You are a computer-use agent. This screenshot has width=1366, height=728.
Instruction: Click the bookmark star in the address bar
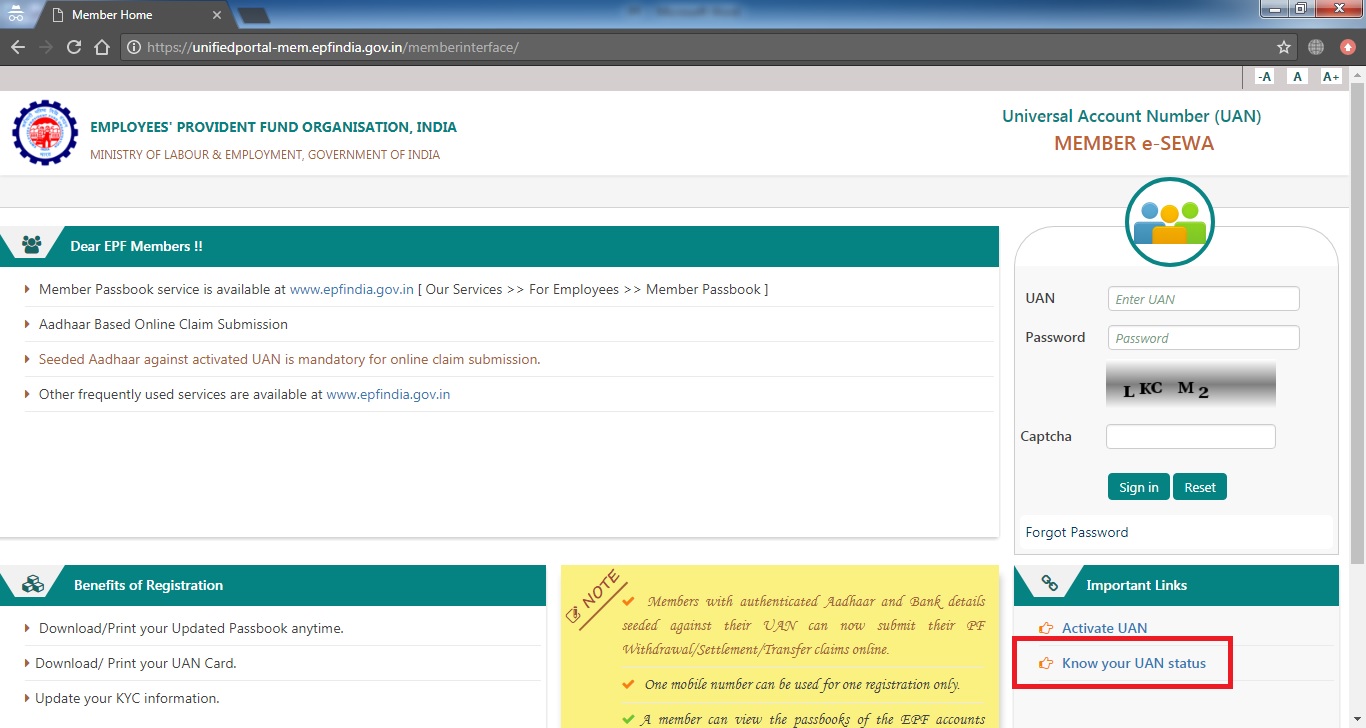click(x=1282, y=46)
